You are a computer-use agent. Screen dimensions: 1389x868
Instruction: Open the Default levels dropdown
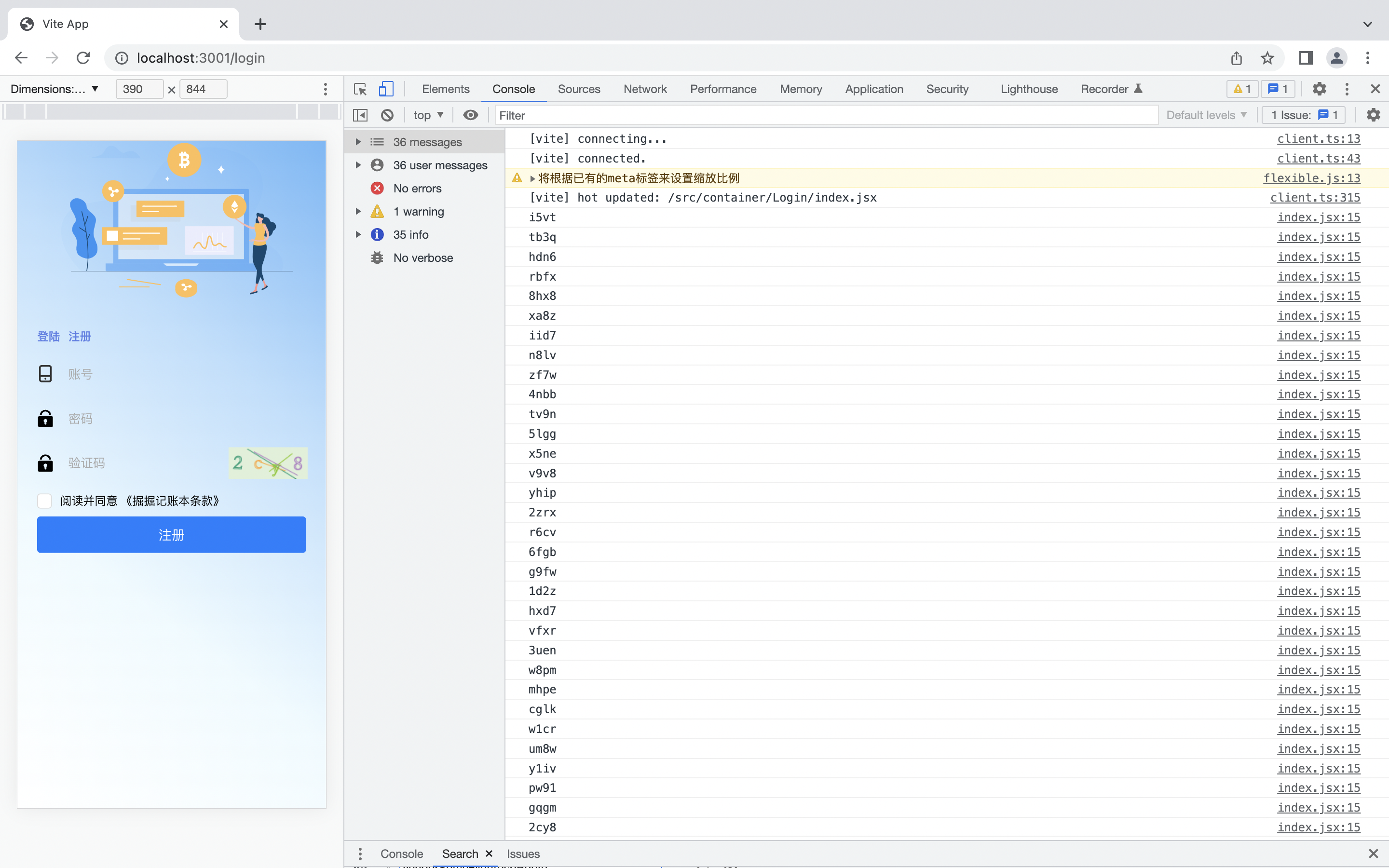click(1206, 115)
